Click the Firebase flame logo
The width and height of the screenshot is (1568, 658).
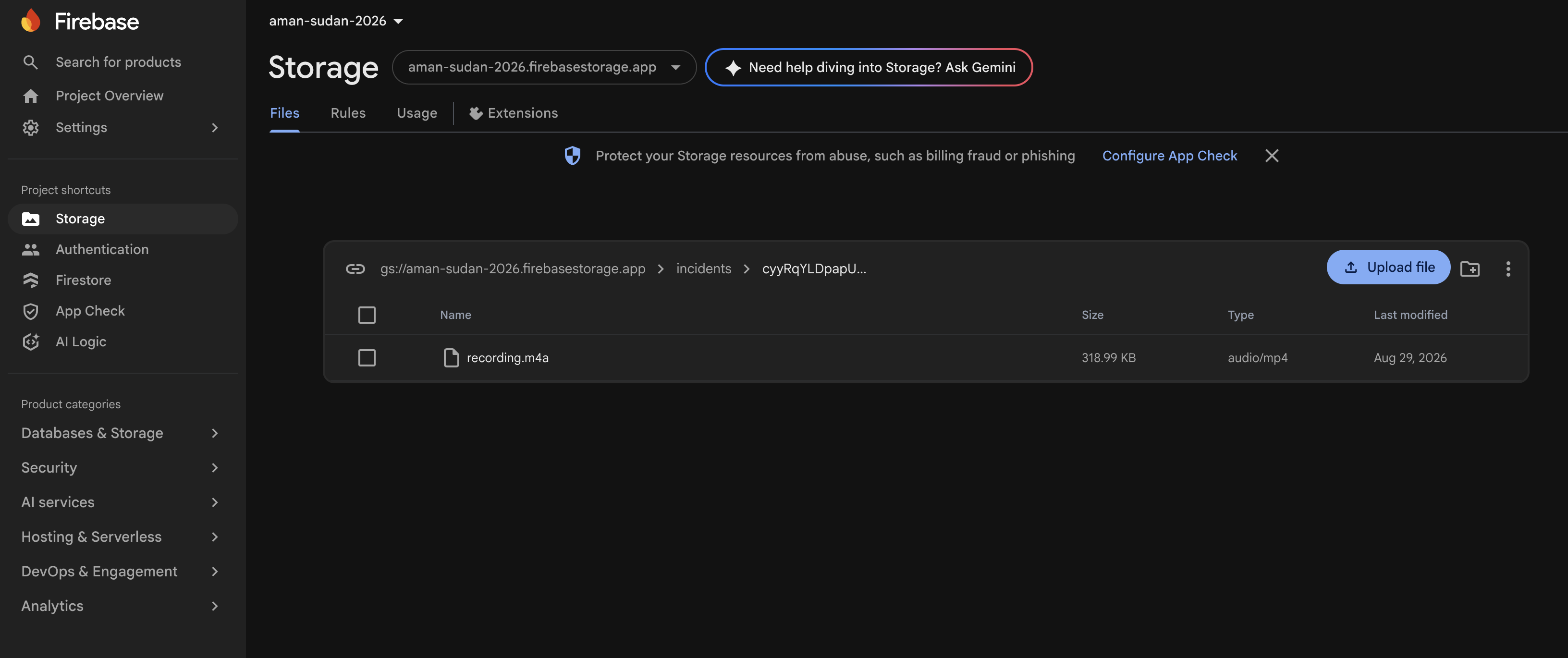point(30,21)
